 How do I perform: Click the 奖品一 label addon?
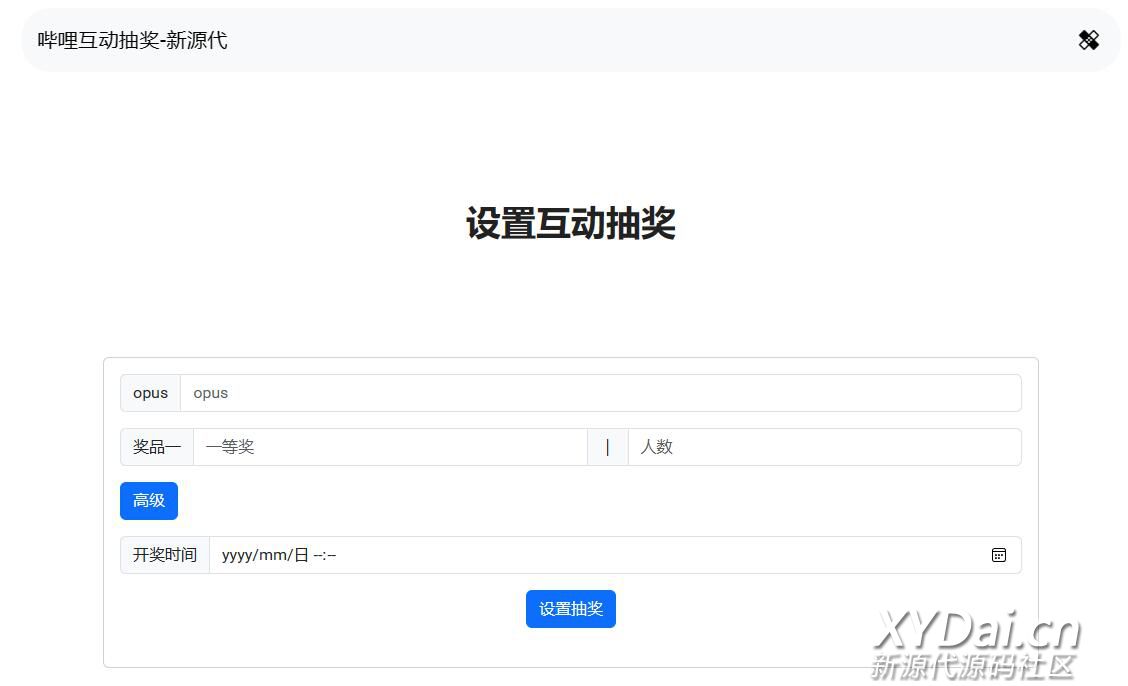coord(157,447)
